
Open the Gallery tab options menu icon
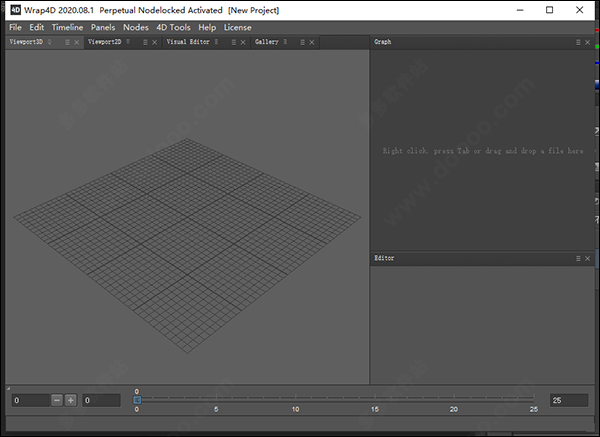coord(303,42)
